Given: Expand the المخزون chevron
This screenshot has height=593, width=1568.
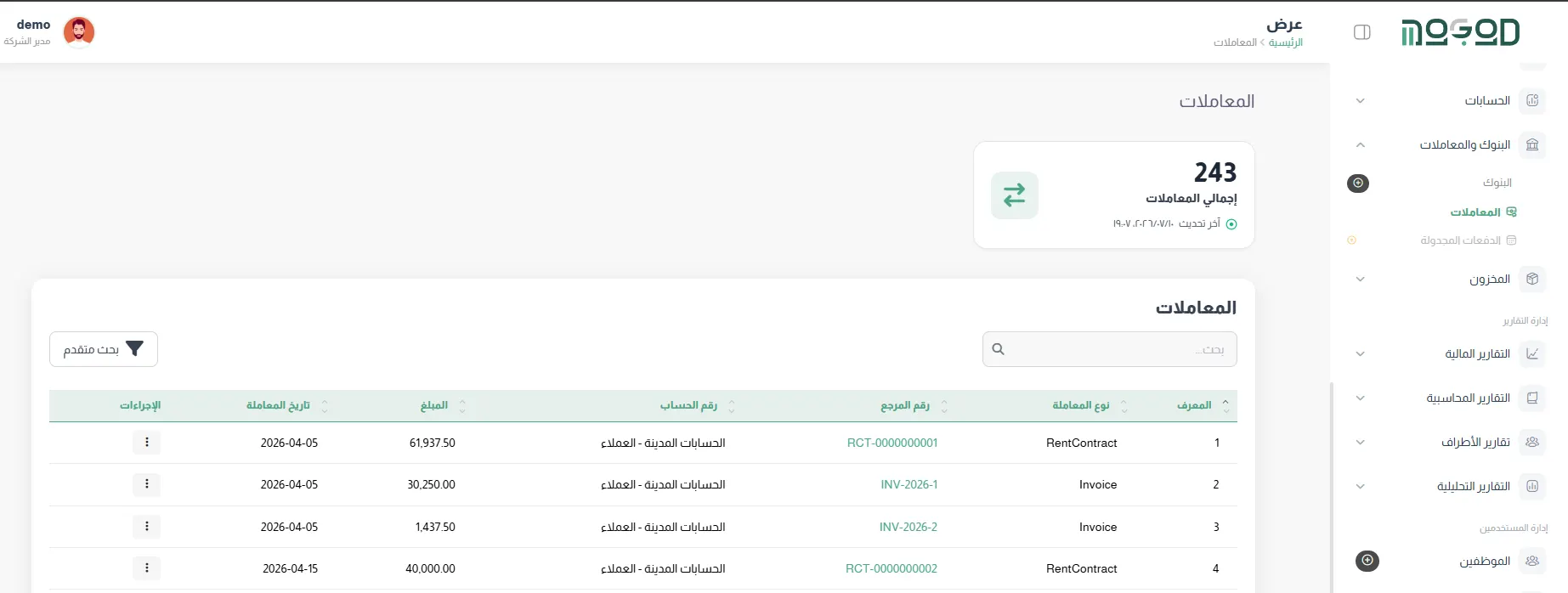Looking at the screenshot, I should pos(1360,280).
